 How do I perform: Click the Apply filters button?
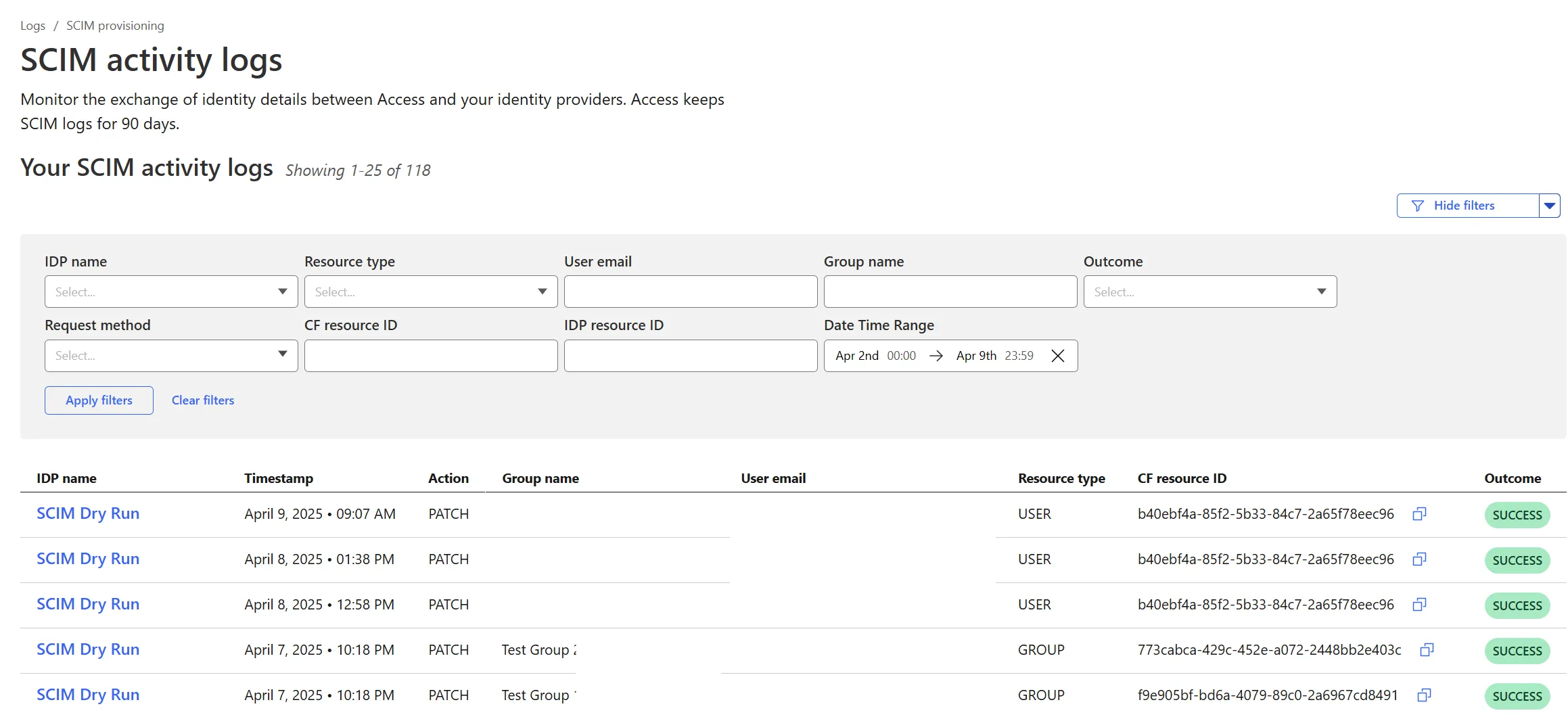pos(98,400)
